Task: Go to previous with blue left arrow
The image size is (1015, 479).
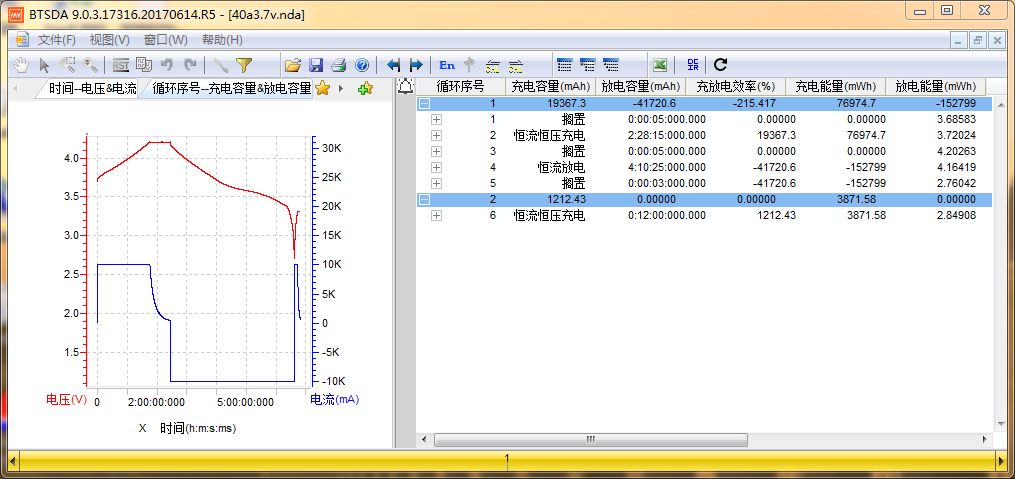Action: coord(394,65)
